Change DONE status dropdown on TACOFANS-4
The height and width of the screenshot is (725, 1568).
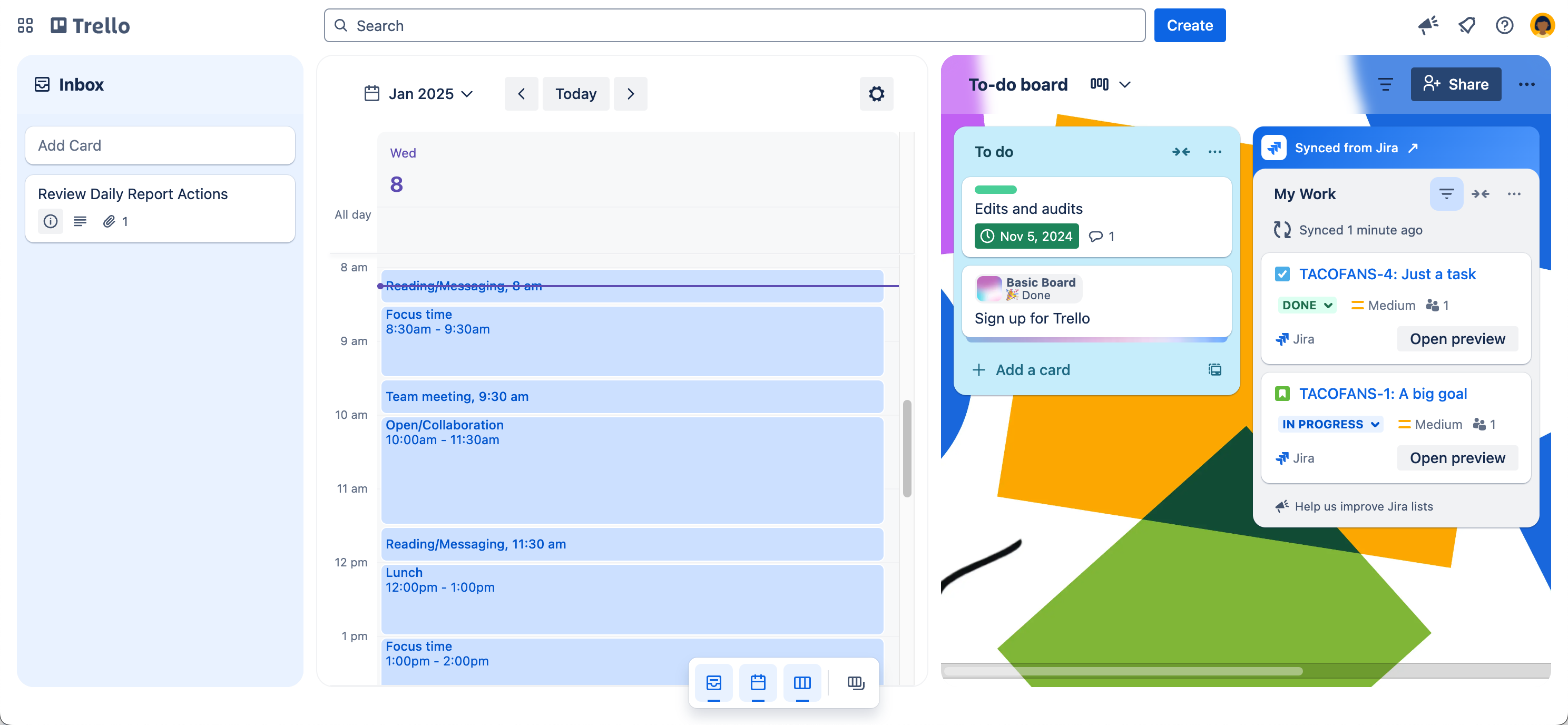point(1307,305)
